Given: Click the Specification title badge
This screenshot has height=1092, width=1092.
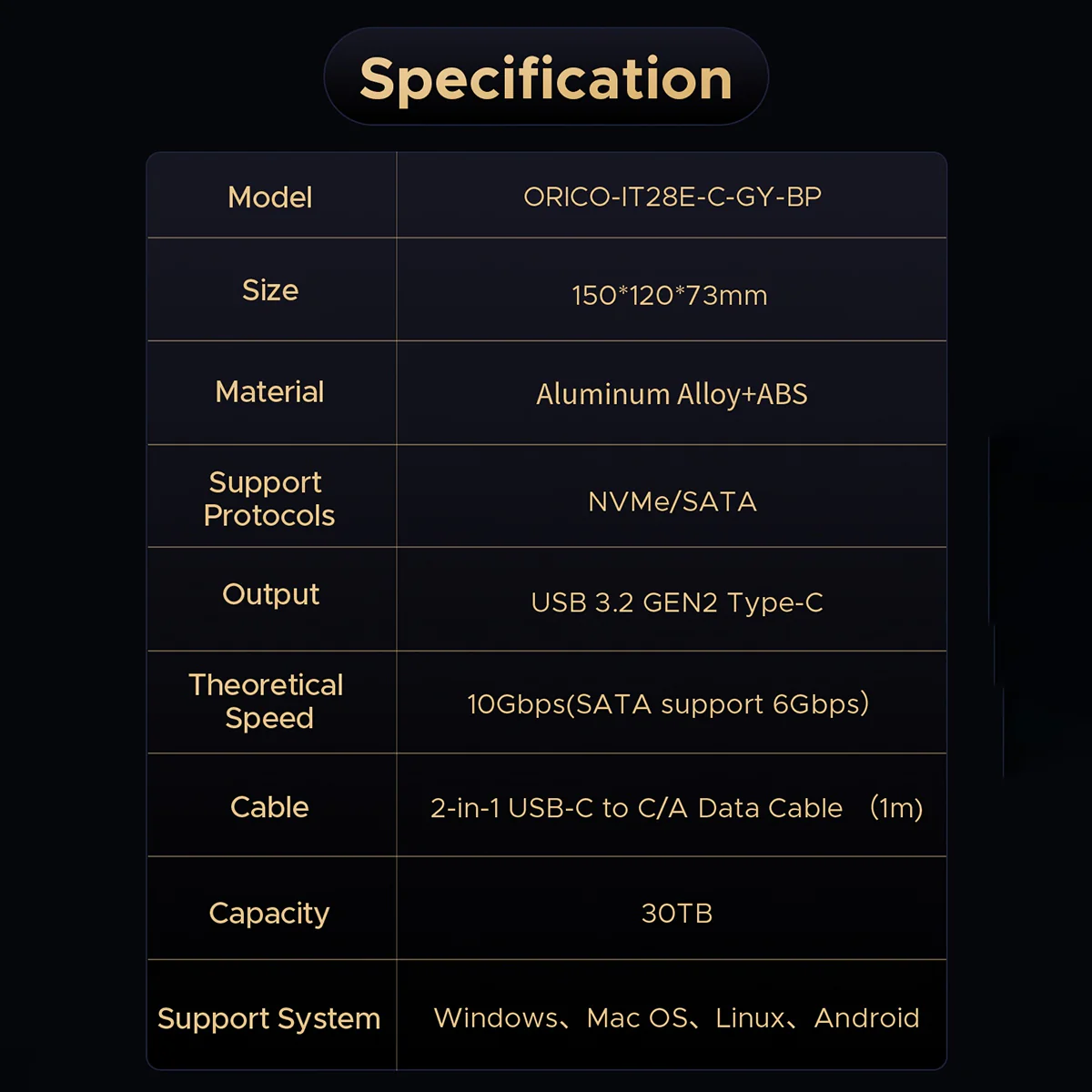Looking at the screenshot, I should 546,76.
